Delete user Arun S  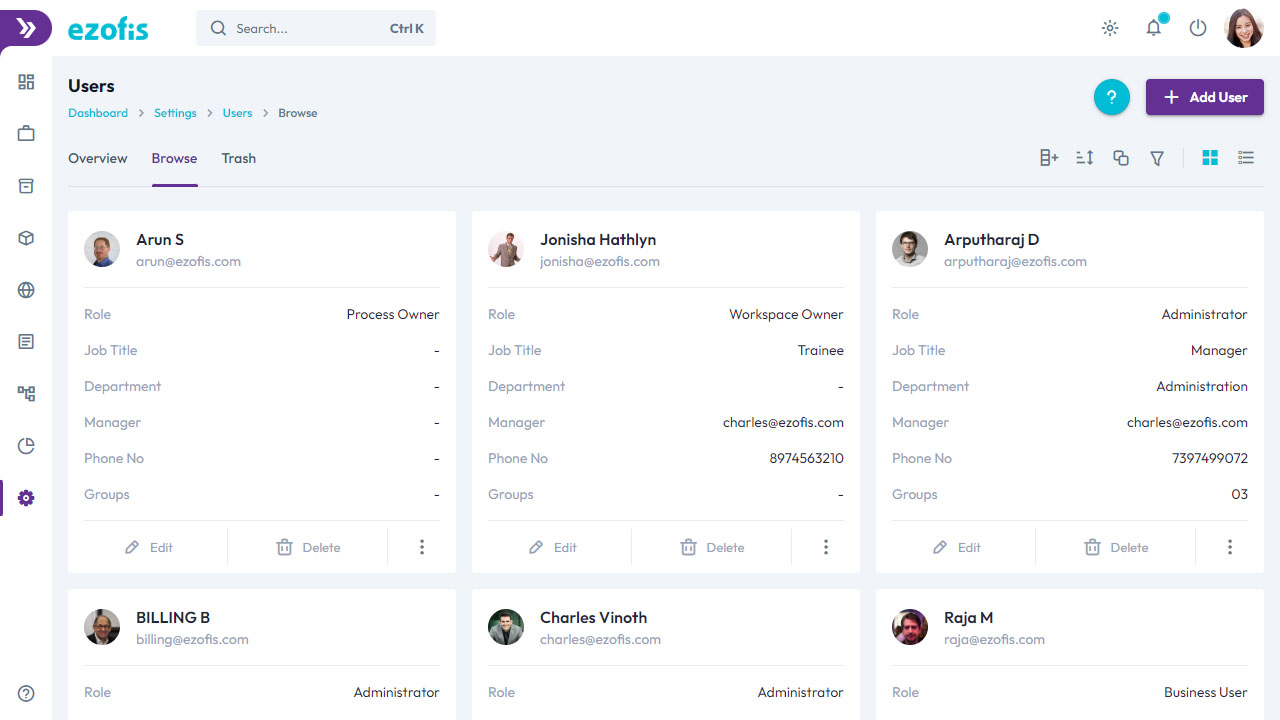click(308, 547)
